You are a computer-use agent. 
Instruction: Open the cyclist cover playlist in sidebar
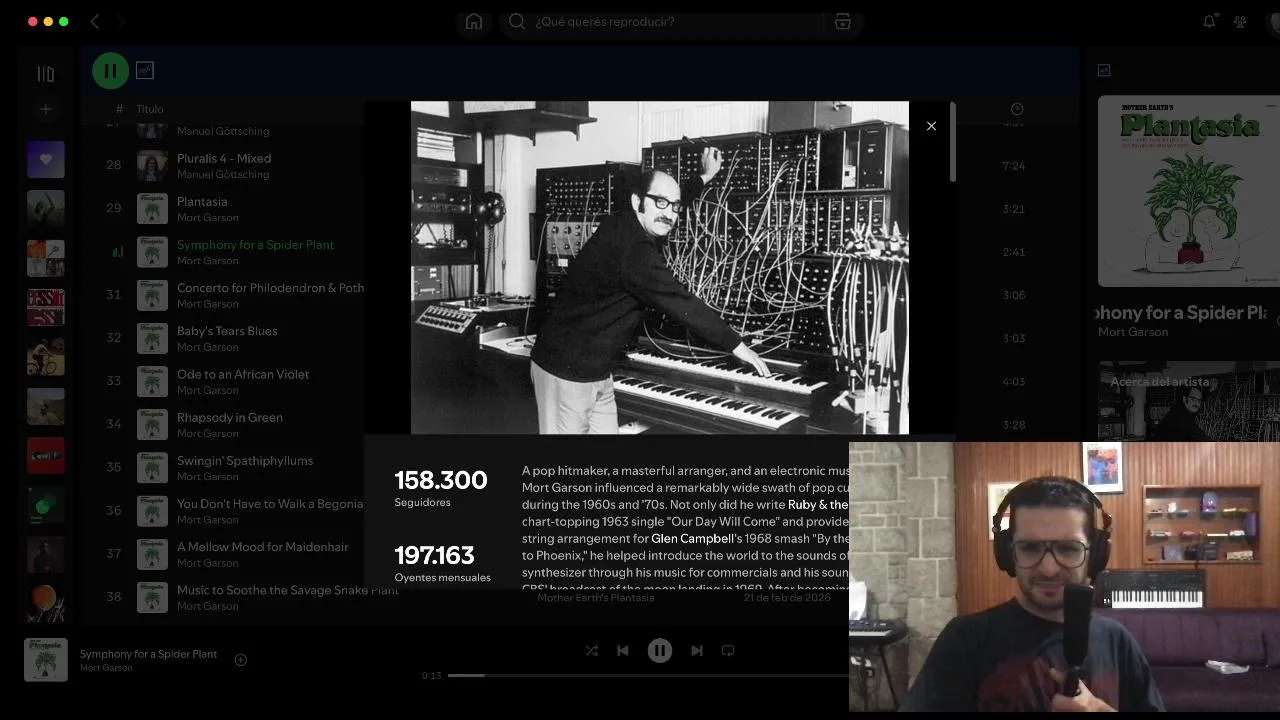(46, 357)
